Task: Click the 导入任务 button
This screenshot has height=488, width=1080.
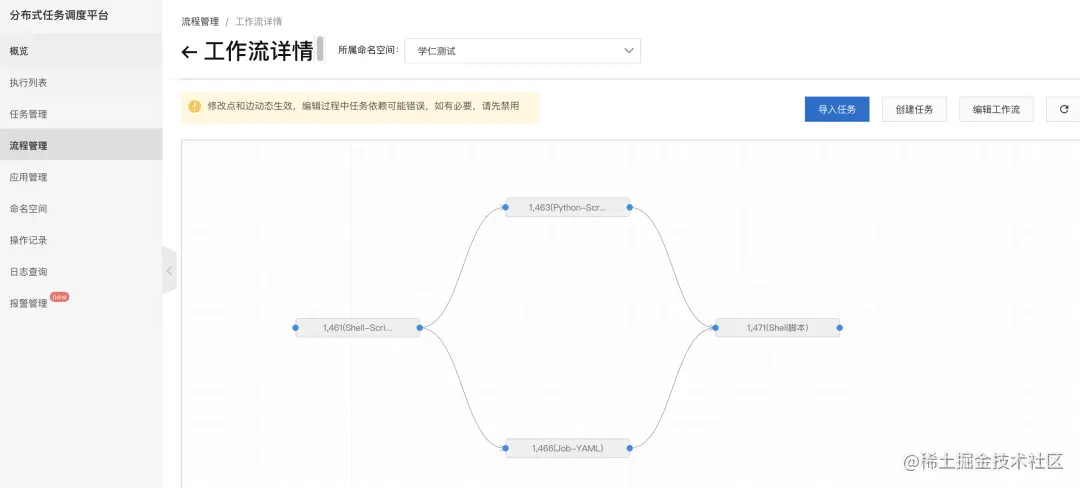Action: click(x=837, y=109)
